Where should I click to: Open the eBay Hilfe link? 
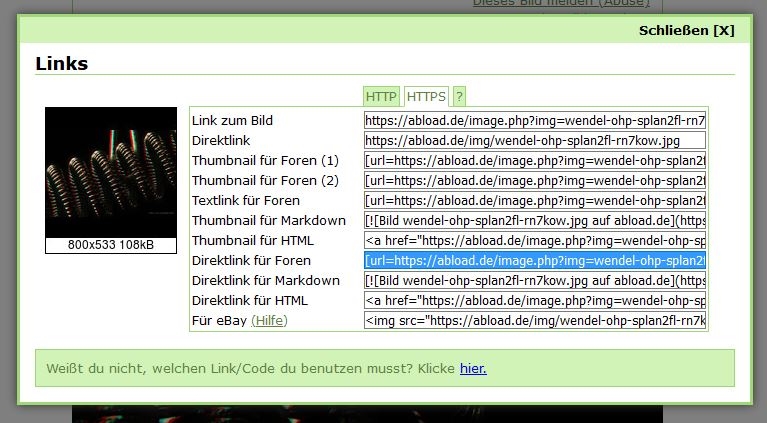(267, 321)
